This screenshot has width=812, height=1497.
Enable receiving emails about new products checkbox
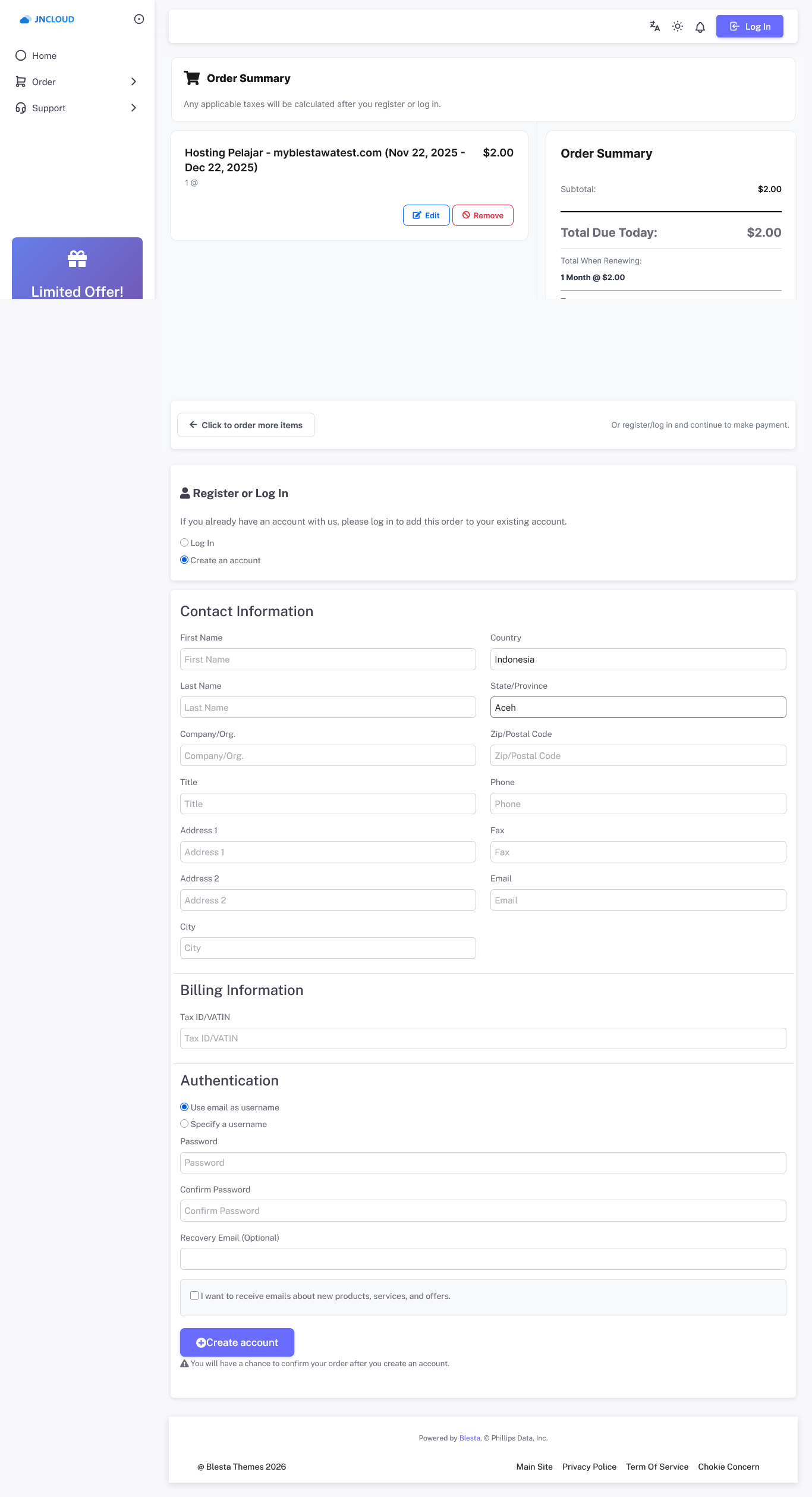pyautogui.click(x=194, y=1295)
